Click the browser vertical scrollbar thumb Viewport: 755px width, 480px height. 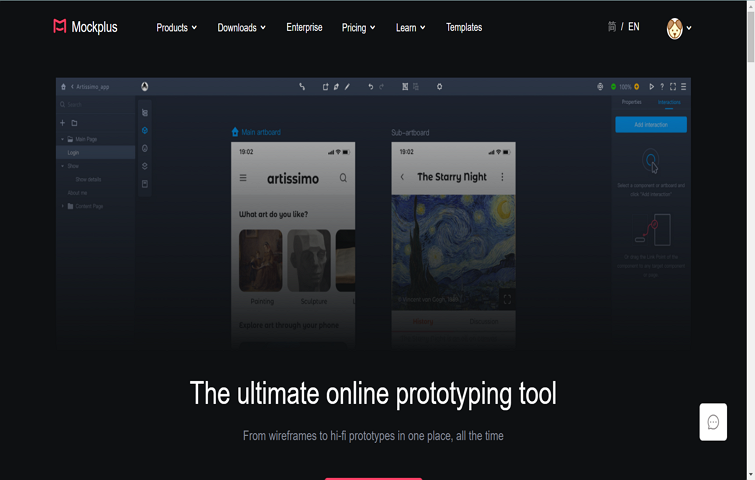pos(751,36)
